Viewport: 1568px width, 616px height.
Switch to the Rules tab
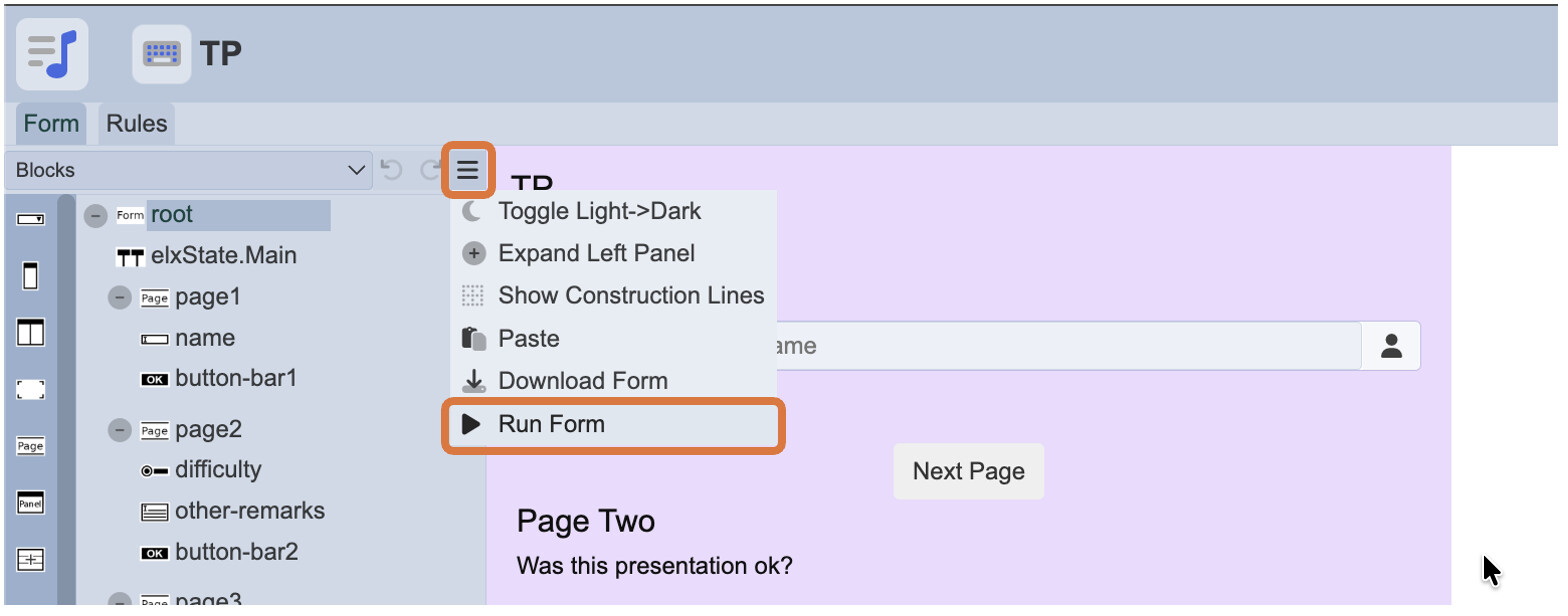(x=137, y=124)
